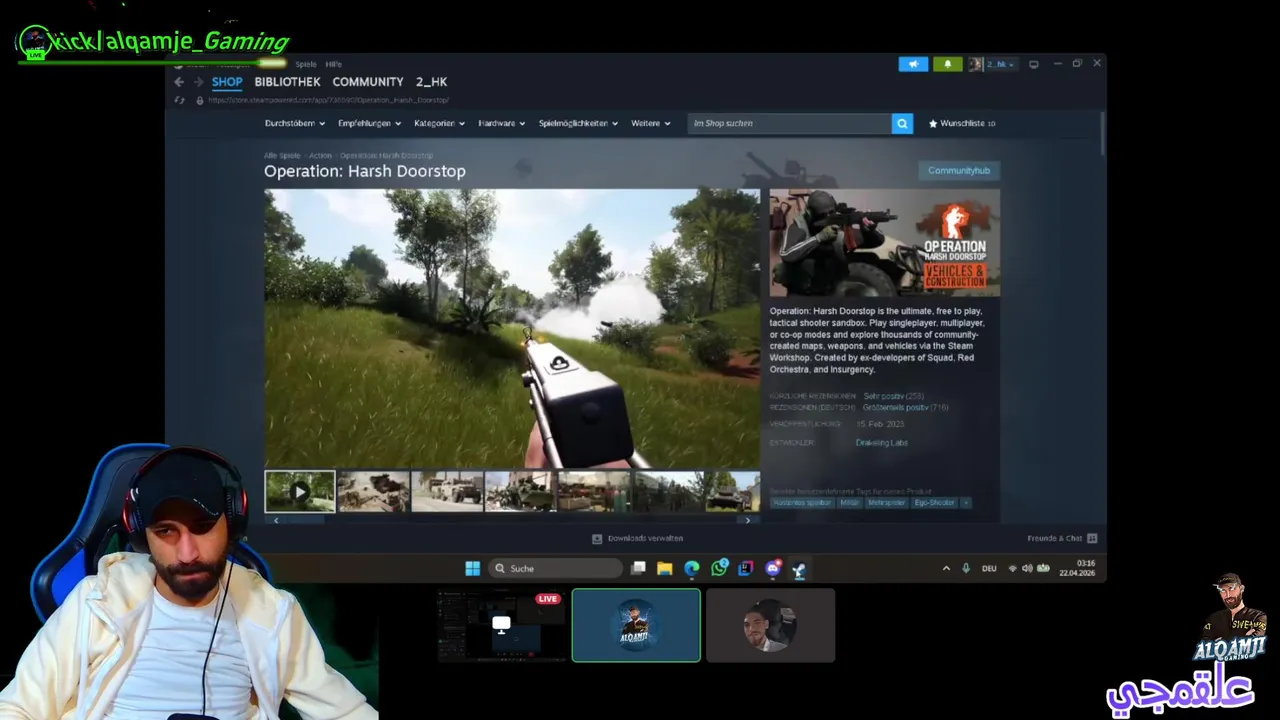Click the blue magnifier search button
1280x720 pixels.
pos(902,123)
